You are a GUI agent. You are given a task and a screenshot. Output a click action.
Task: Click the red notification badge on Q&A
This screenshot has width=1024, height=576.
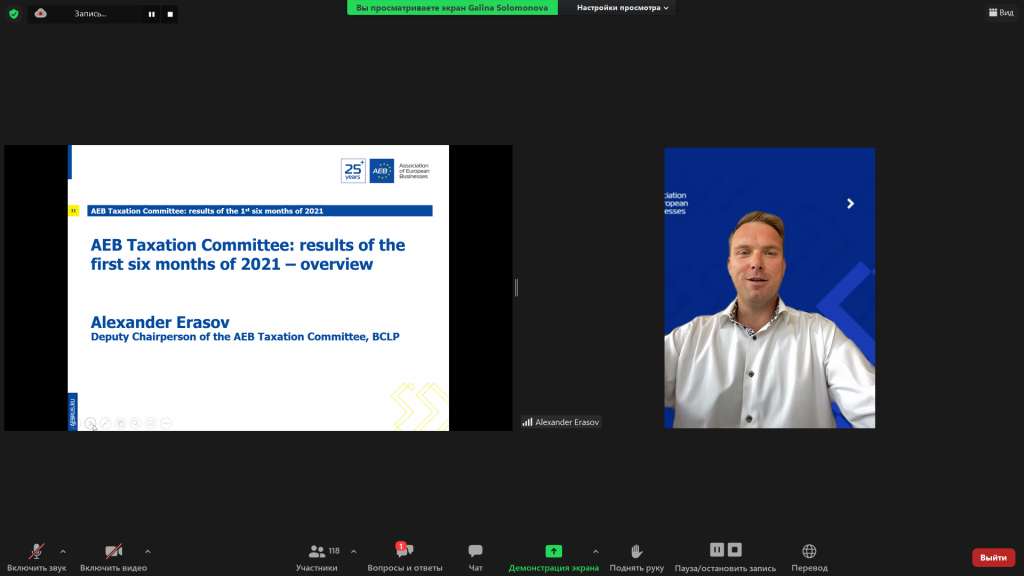401,547
